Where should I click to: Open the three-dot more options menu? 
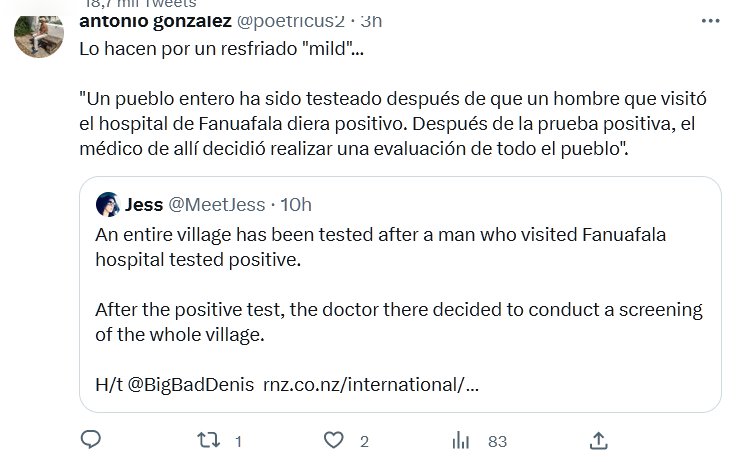tap(709, 20)
